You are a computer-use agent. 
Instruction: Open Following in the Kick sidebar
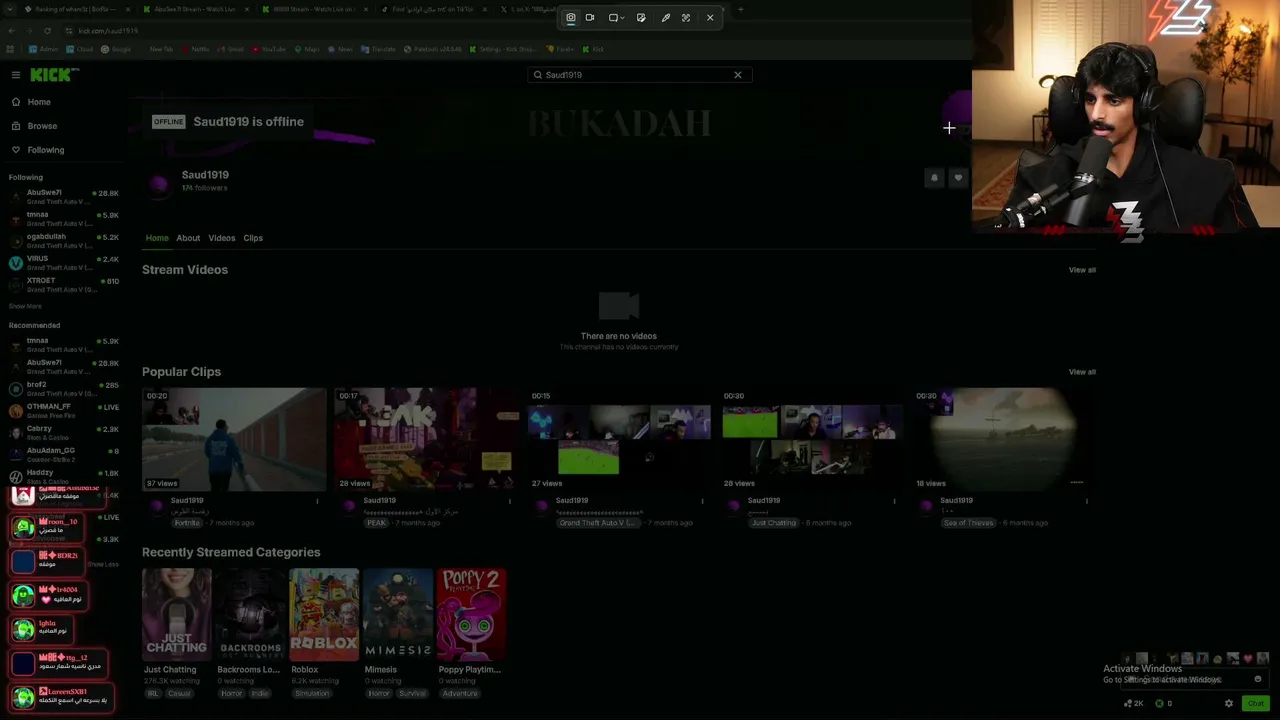pos(45,150)
